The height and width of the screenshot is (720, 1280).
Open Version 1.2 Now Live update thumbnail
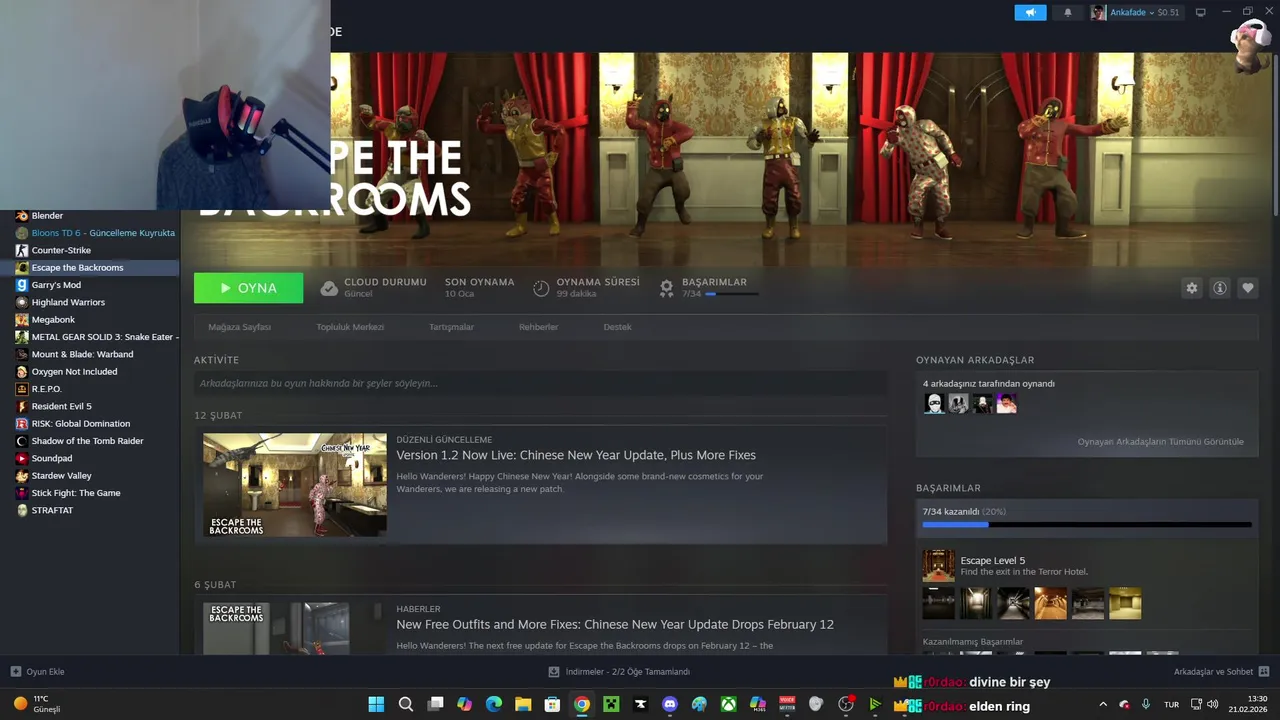coord(295,485)
